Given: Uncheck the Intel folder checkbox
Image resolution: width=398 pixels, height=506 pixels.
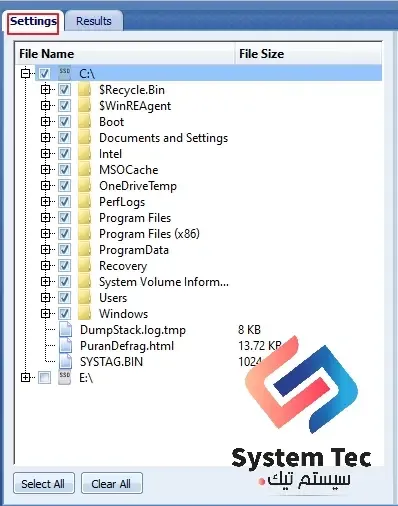Looking at the screenshot, I should click(x=64, y=153).
